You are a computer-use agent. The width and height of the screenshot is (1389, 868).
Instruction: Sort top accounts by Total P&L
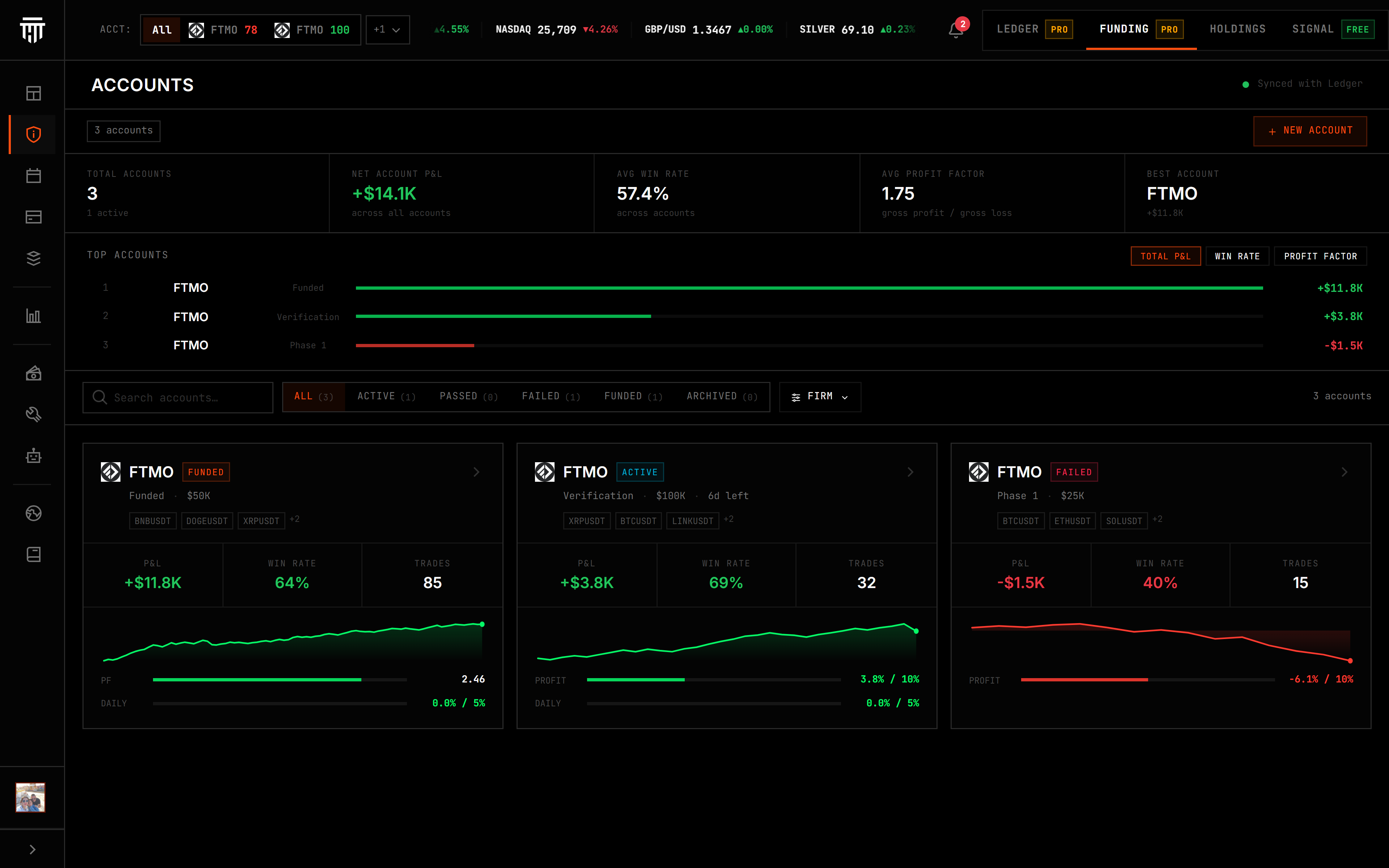click(1166, 256)
